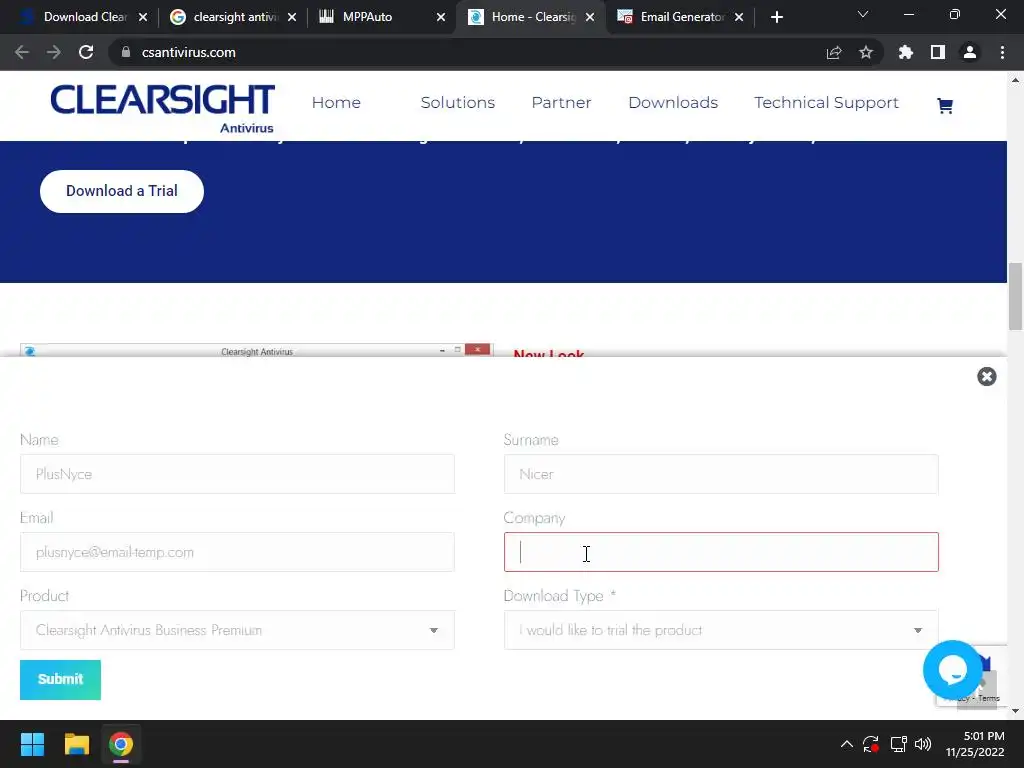Open the Partner navigation item
Screen dimensions: 1024x768
click(561, 103)
